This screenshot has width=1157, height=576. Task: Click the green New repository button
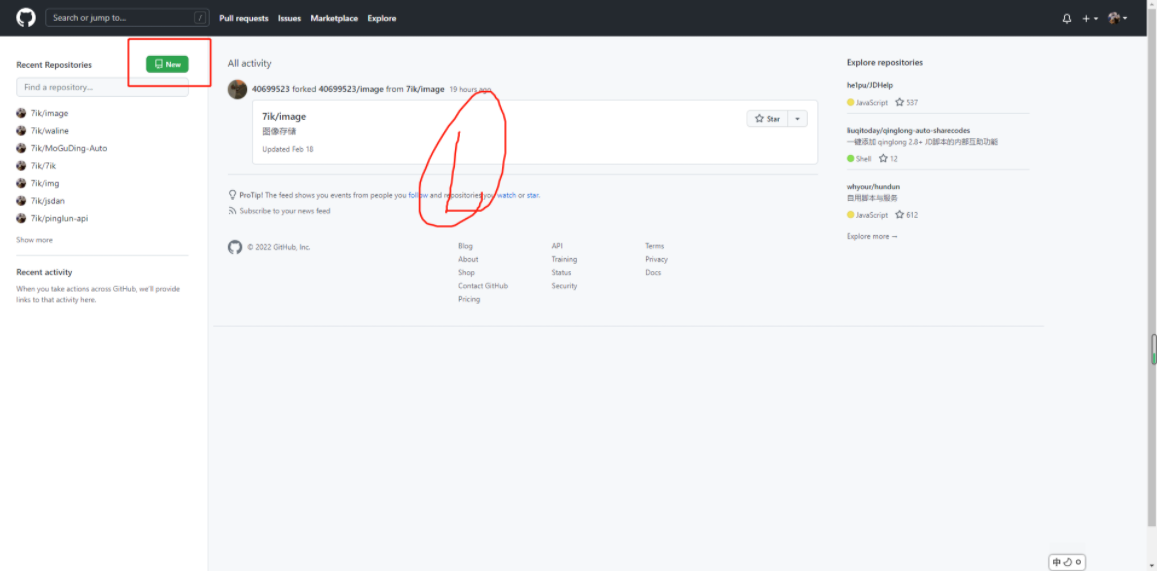pos(167,64)
